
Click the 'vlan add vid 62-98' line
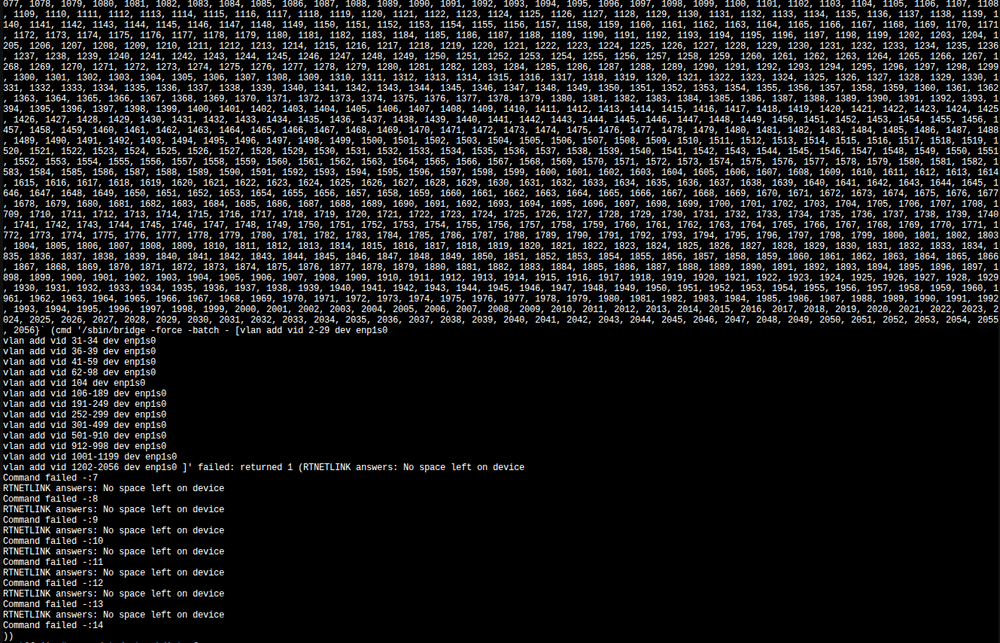tap(79, 373)
